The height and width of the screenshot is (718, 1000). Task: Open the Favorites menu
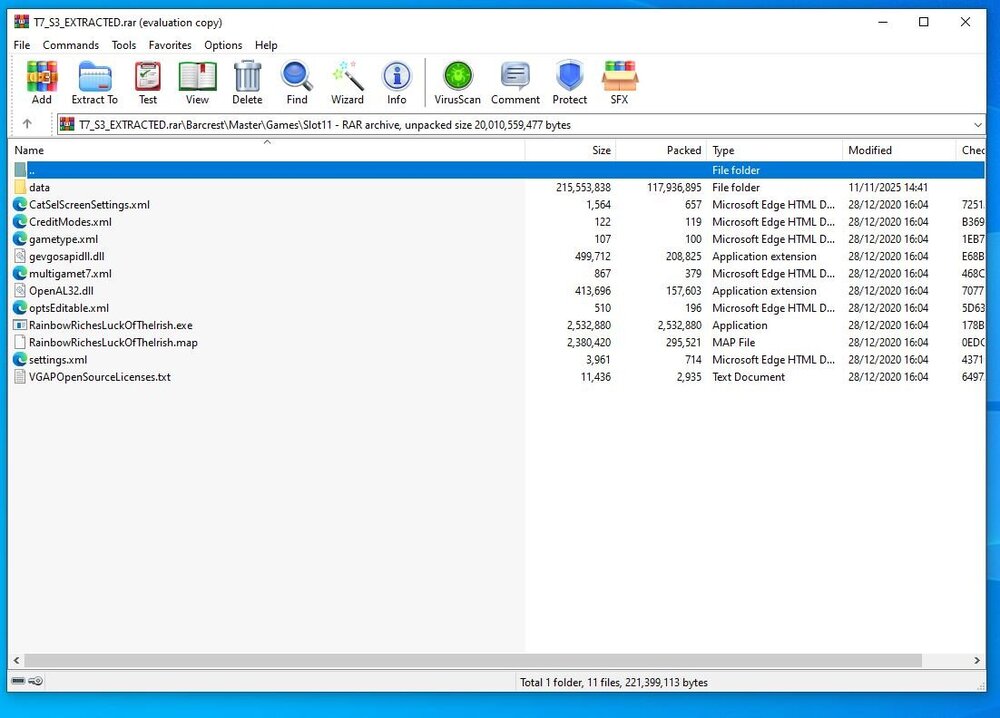coord(170,45)
